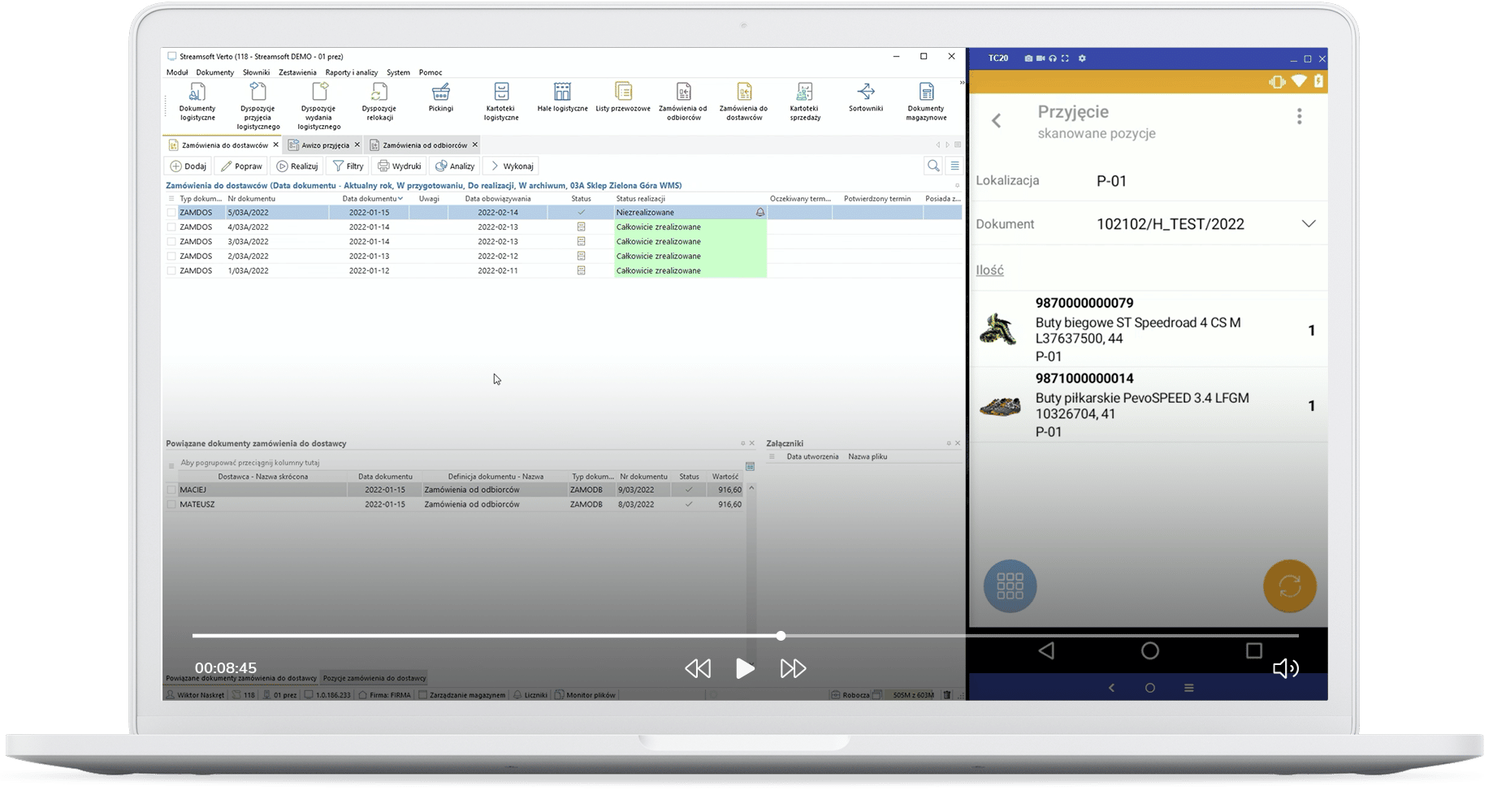The width and height of the screenshot is (1493, 812).
Task: Open the three-dot menu in Przyjęcie header
Action: (1300, 116)
